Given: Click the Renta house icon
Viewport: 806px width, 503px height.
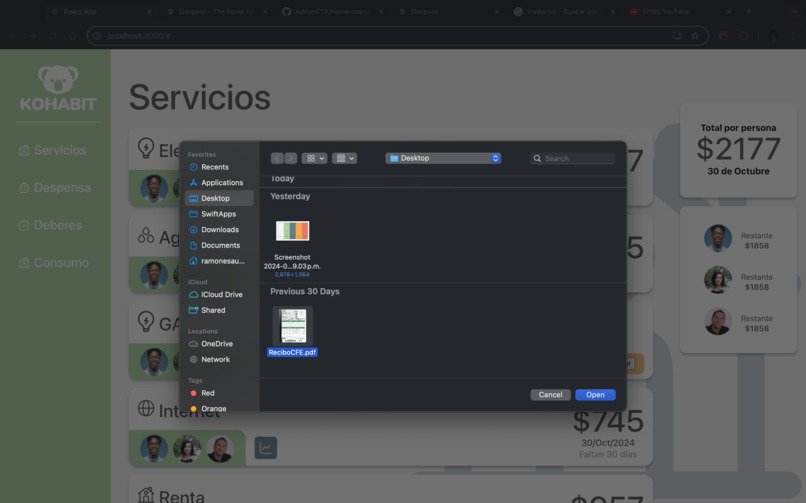Looking at the screenshot, I should coord(146,495).
